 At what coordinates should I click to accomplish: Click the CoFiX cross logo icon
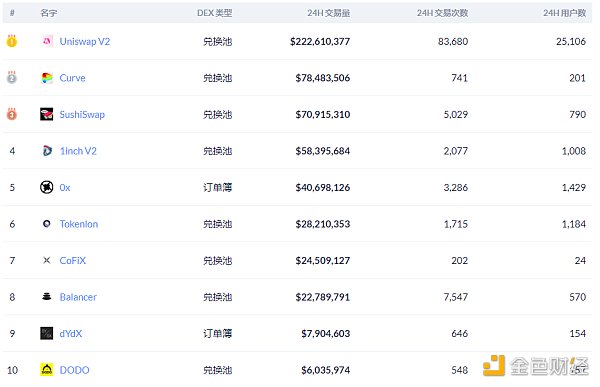pyautogui.click(x=47, y=260)
